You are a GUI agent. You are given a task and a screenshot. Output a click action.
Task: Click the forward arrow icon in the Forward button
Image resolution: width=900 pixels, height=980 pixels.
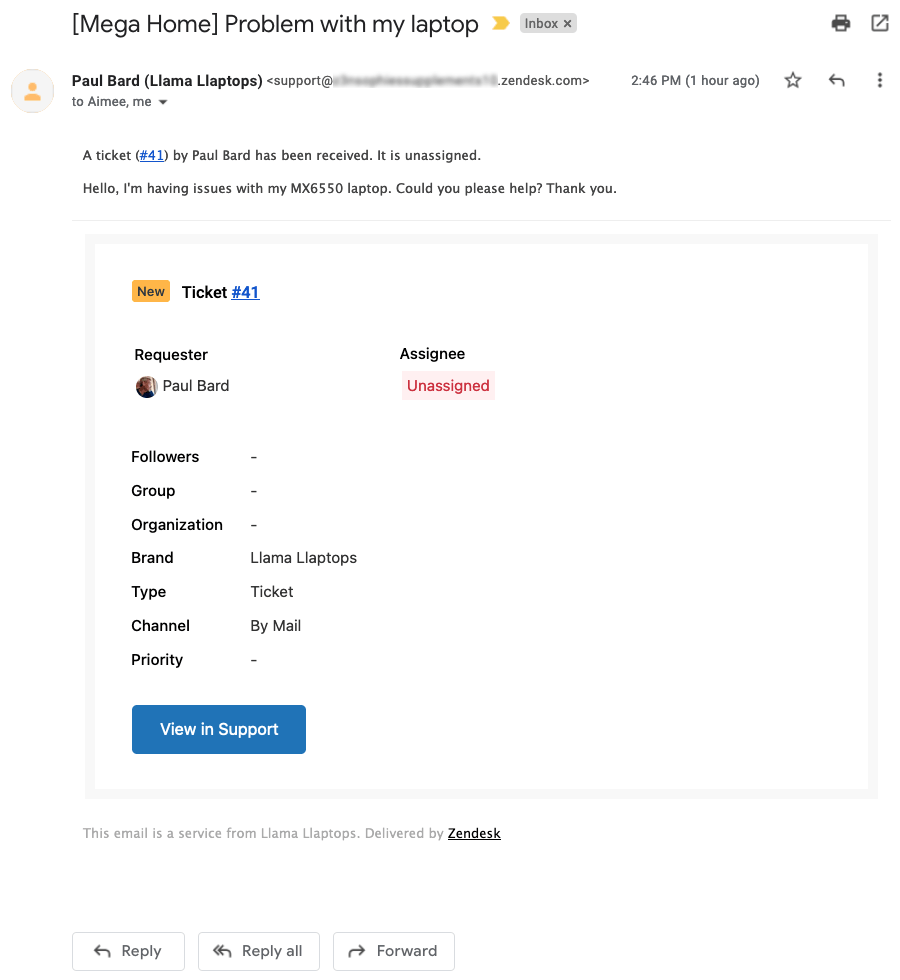pyautogui.click(x=357, y=951)
